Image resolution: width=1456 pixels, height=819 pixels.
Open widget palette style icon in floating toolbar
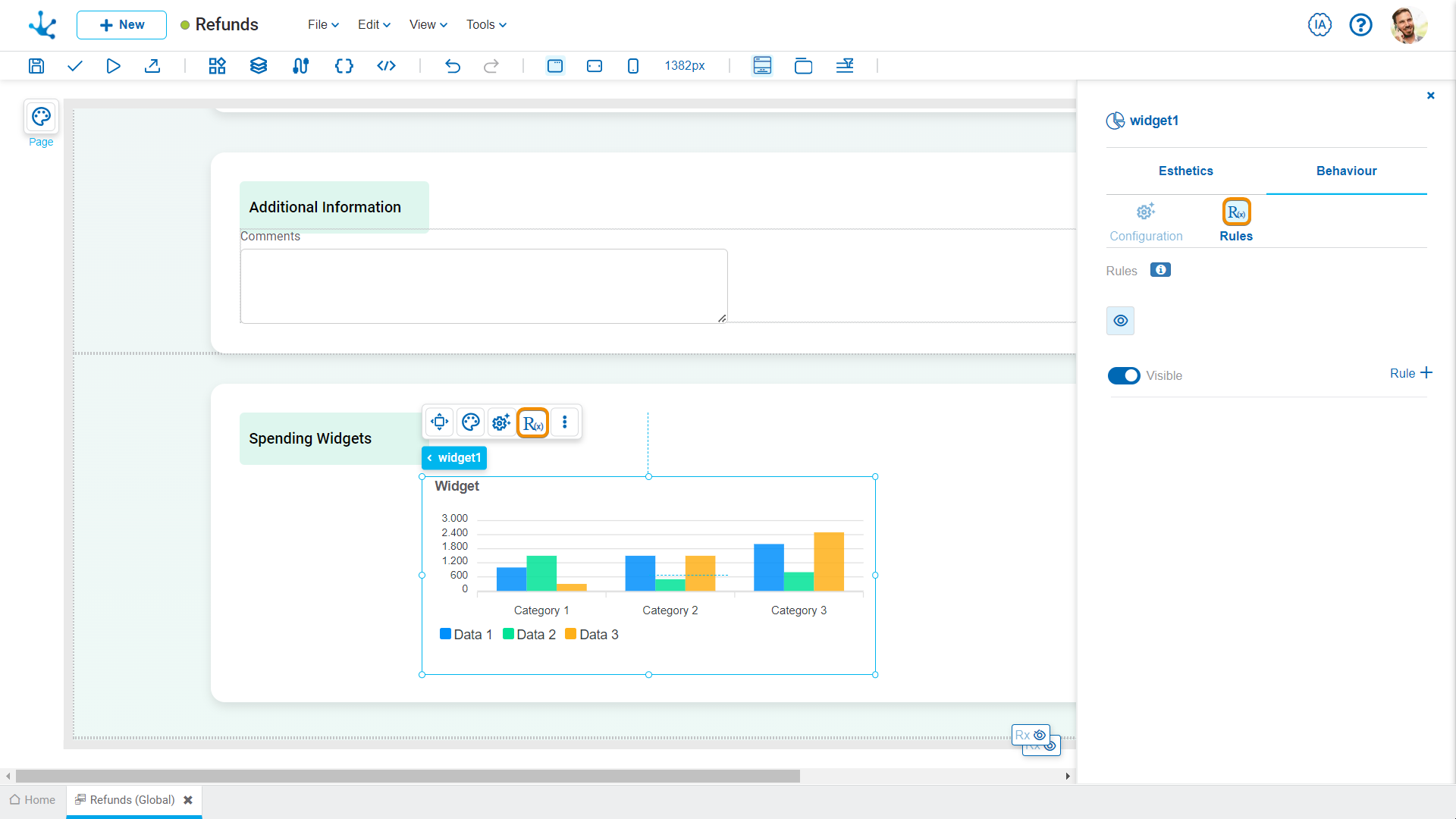click(470, 422)
